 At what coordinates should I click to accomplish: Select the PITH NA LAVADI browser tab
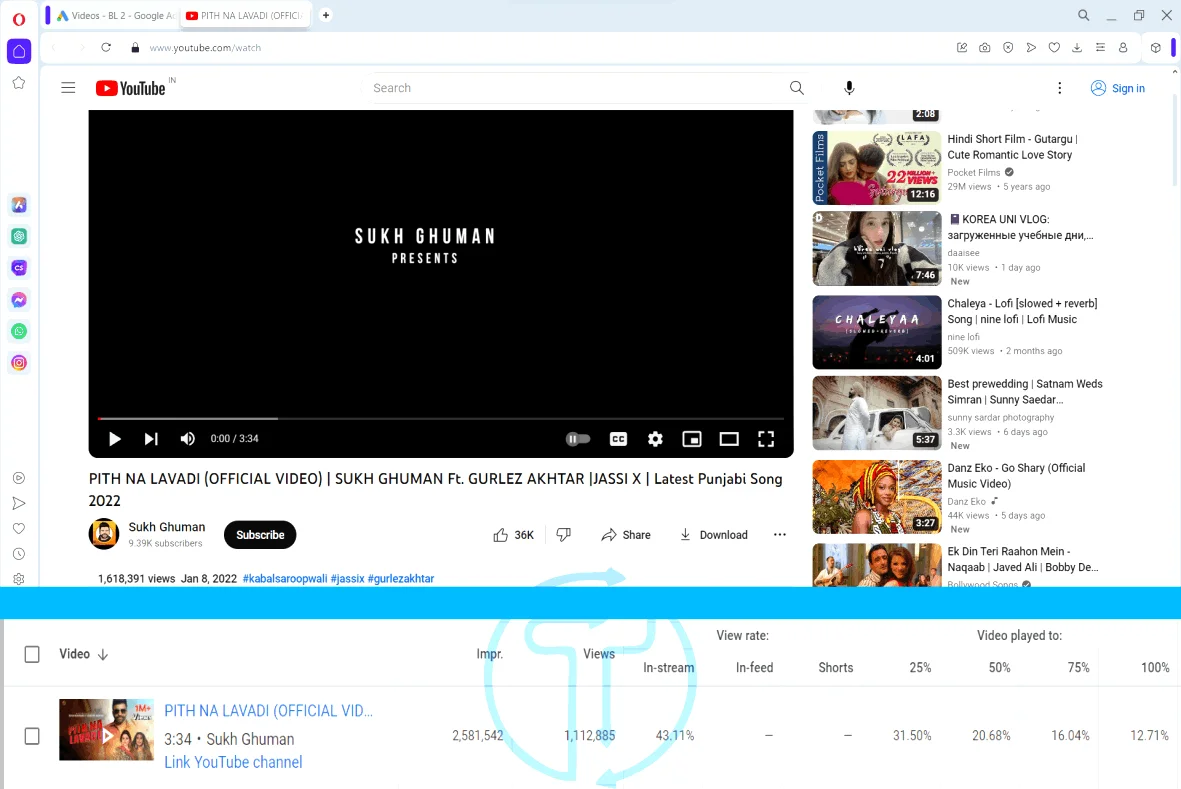pyautogui.click(x=244, y=15)
